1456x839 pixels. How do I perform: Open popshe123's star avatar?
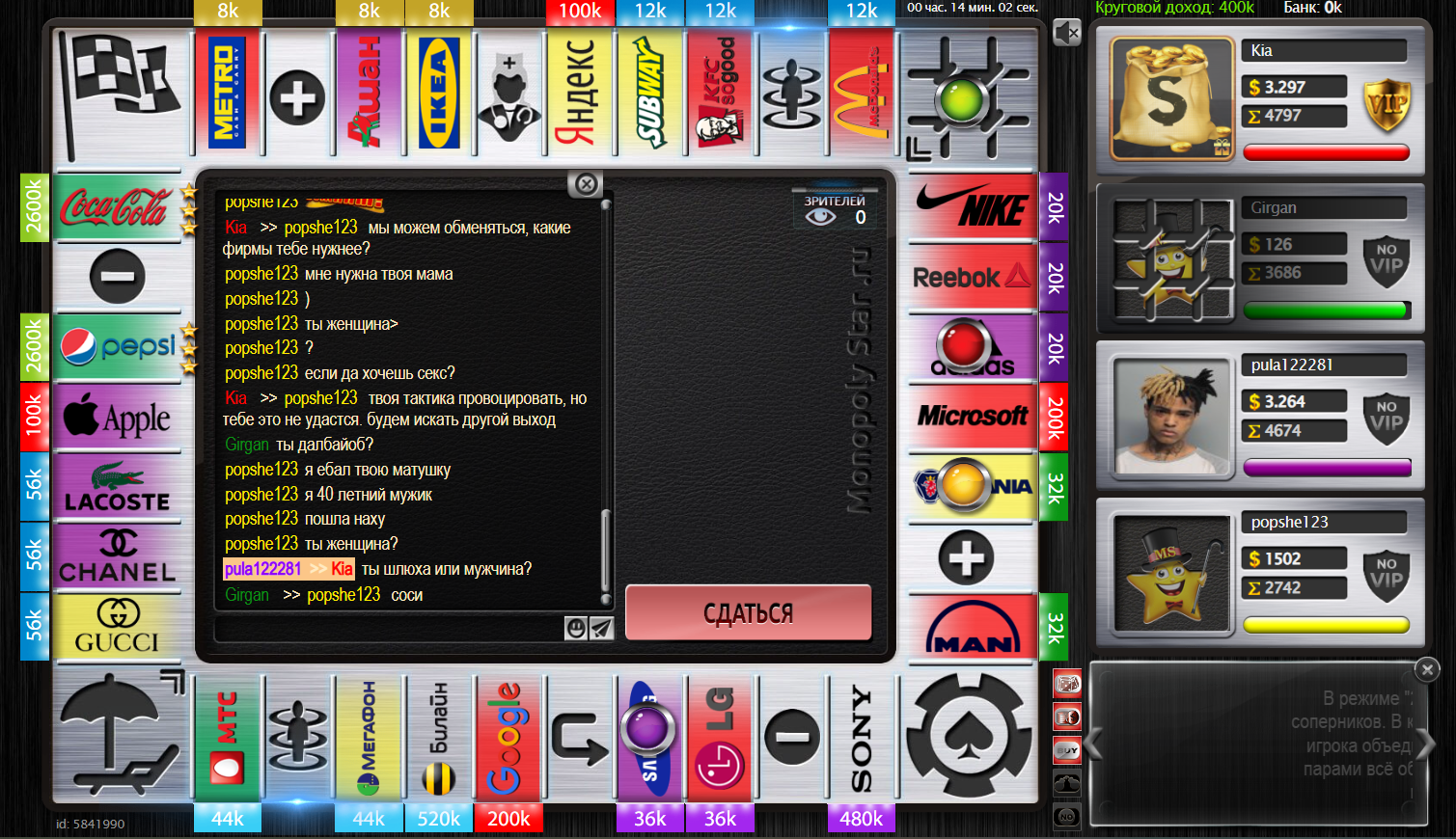pos(1171,573)
